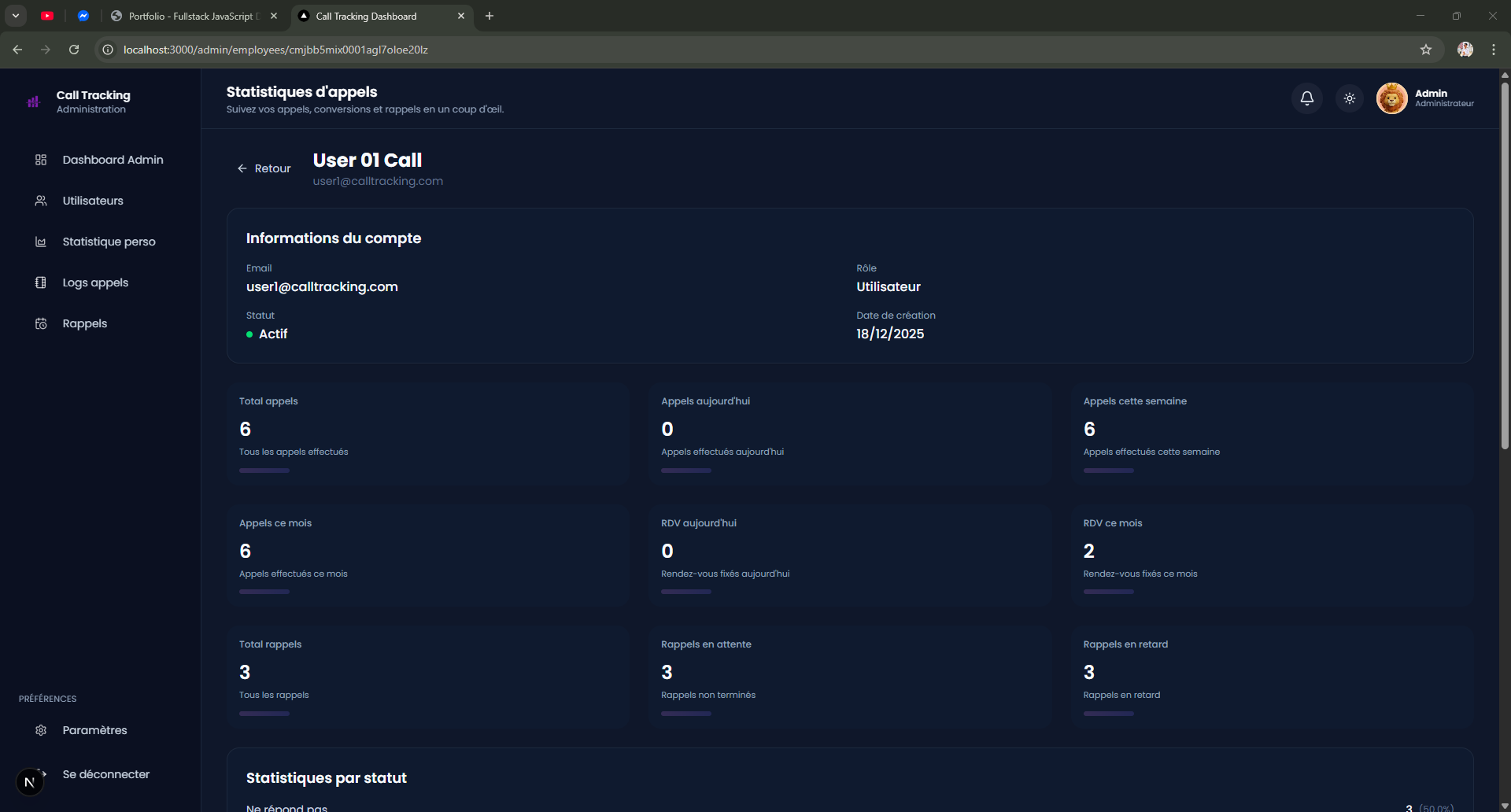Select Logs appels in the sidebar
The width and height of the screenshot is (1511, 812).
pyautogui.click(x=95, y=282)
